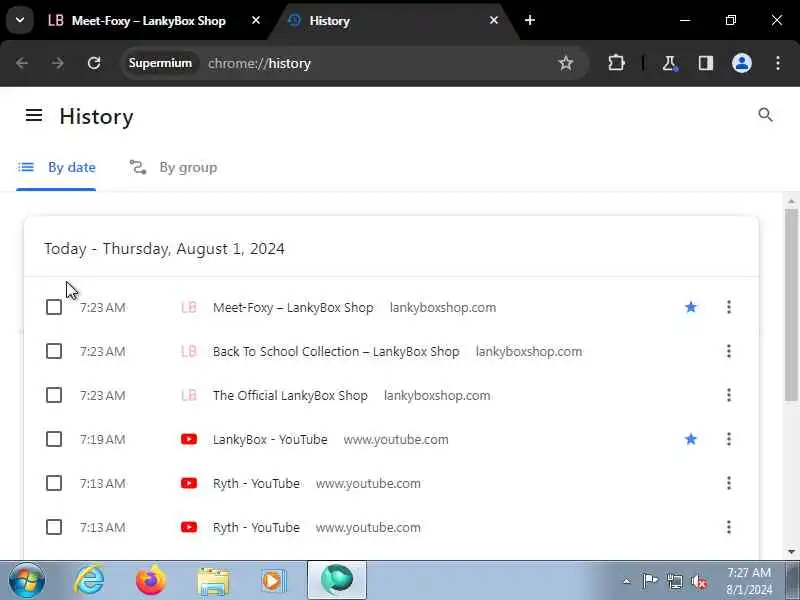Open the Chrome Labs flask icon
Image resolution: width=800 pixels, height=600 pixels.
click(x=669, y=63)
